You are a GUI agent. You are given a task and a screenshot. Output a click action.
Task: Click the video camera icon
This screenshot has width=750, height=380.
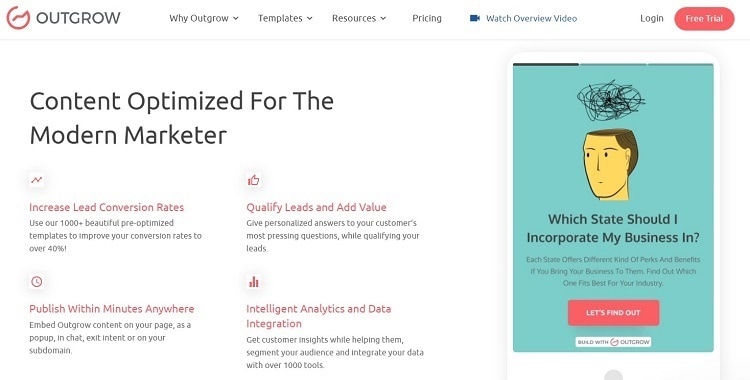click(x=474, y=18)
